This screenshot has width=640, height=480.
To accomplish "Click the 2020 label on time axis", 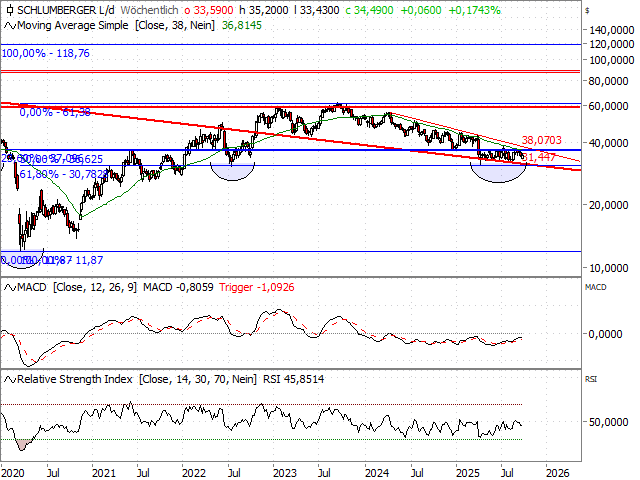I will 13,473.
